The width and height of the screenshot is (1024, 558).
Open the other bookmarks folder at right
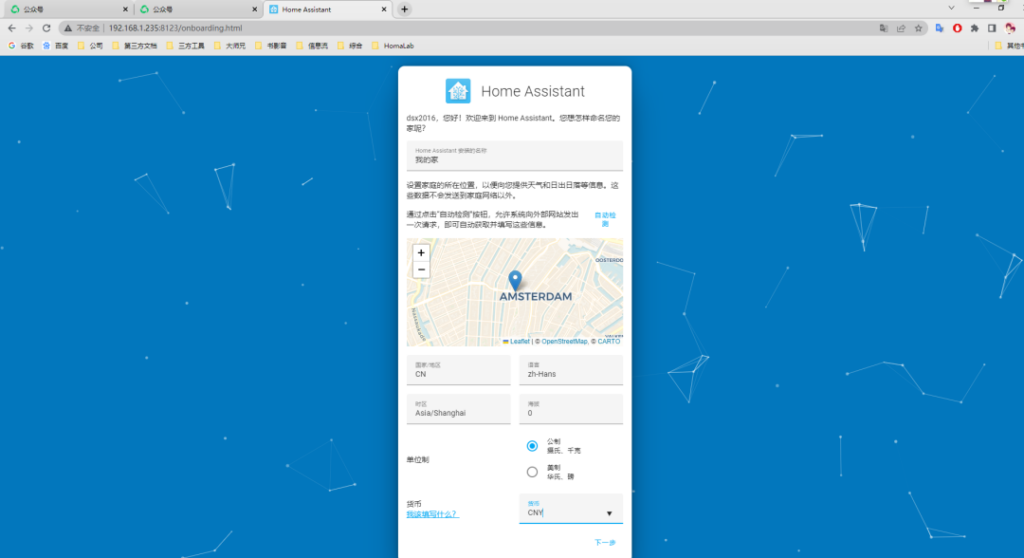coord(1009,46)
